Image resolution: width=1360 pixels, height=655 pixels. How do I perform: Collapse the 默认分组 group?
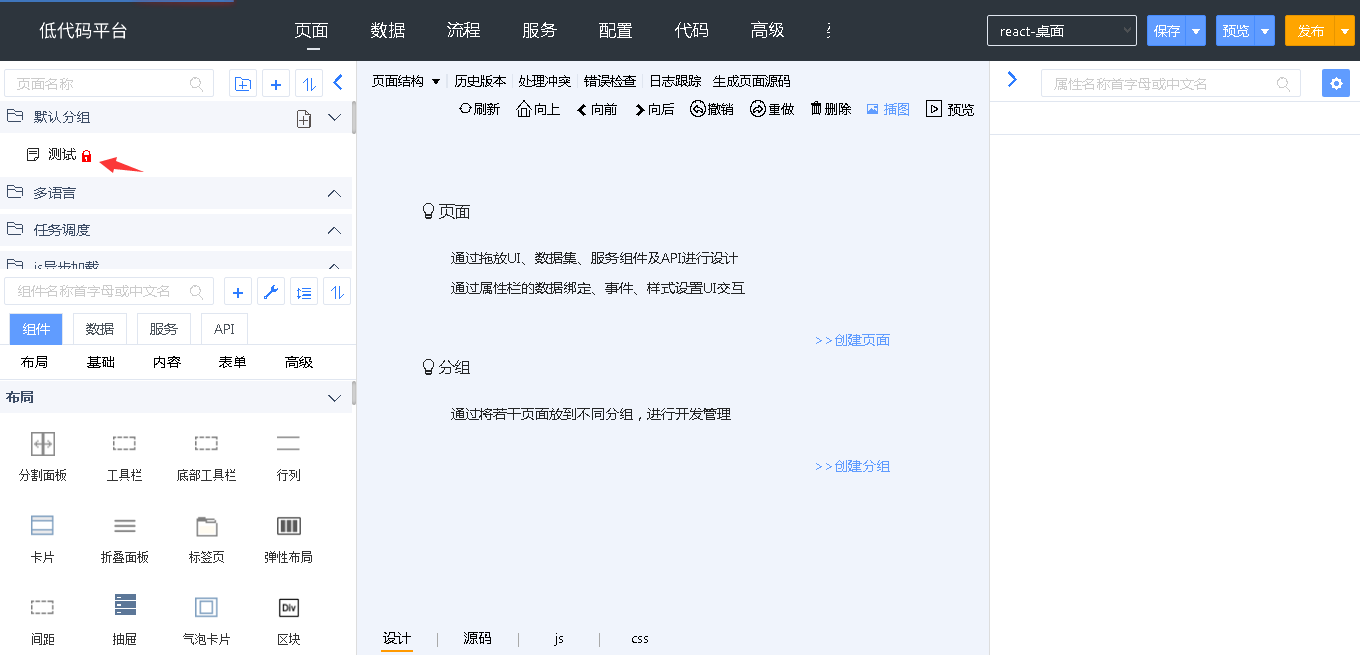[x=335, y=117]
